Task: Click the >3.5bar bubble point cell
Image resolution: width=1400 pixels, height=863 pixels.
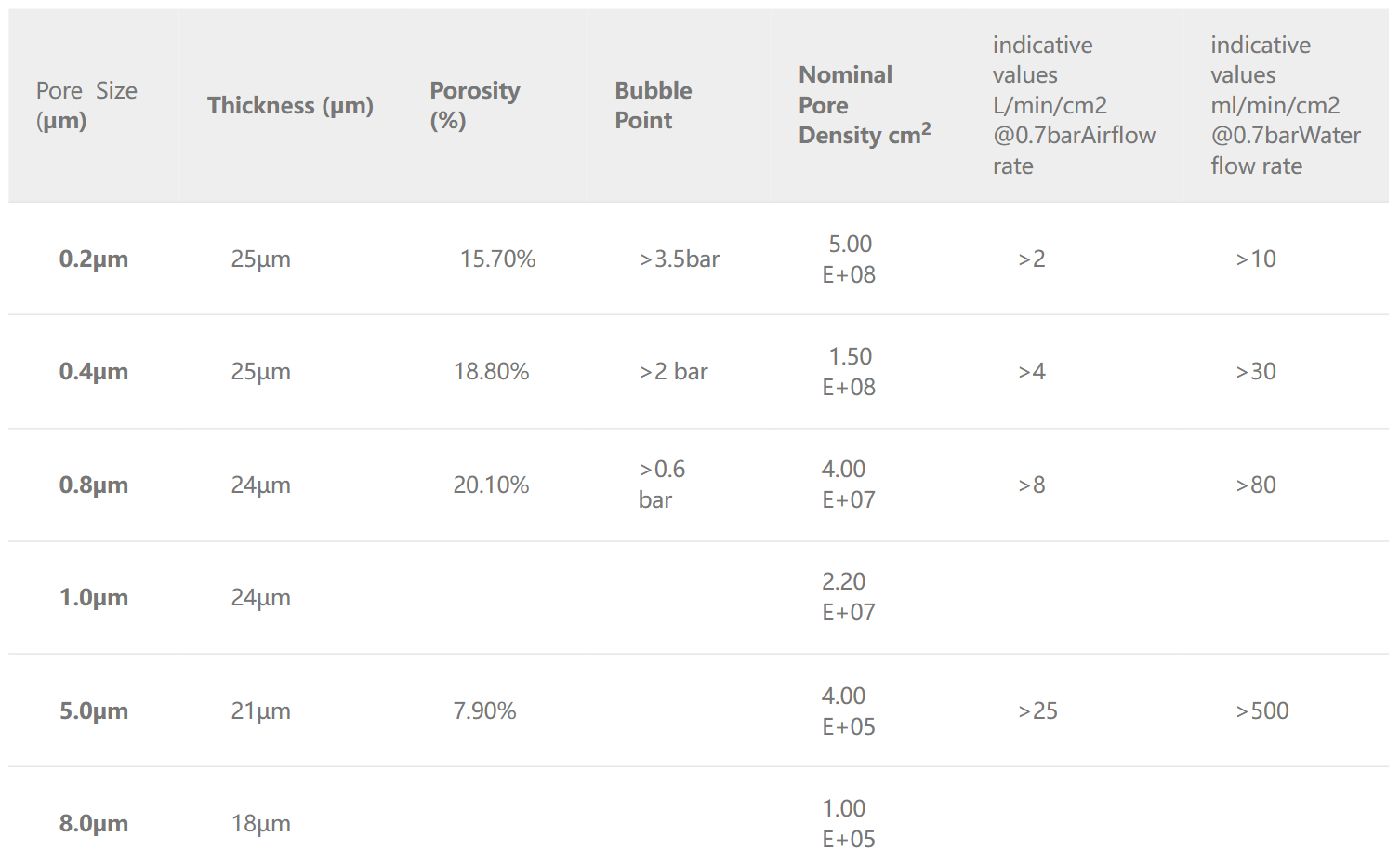Action: pyautogui.click(x=680, y=259)
